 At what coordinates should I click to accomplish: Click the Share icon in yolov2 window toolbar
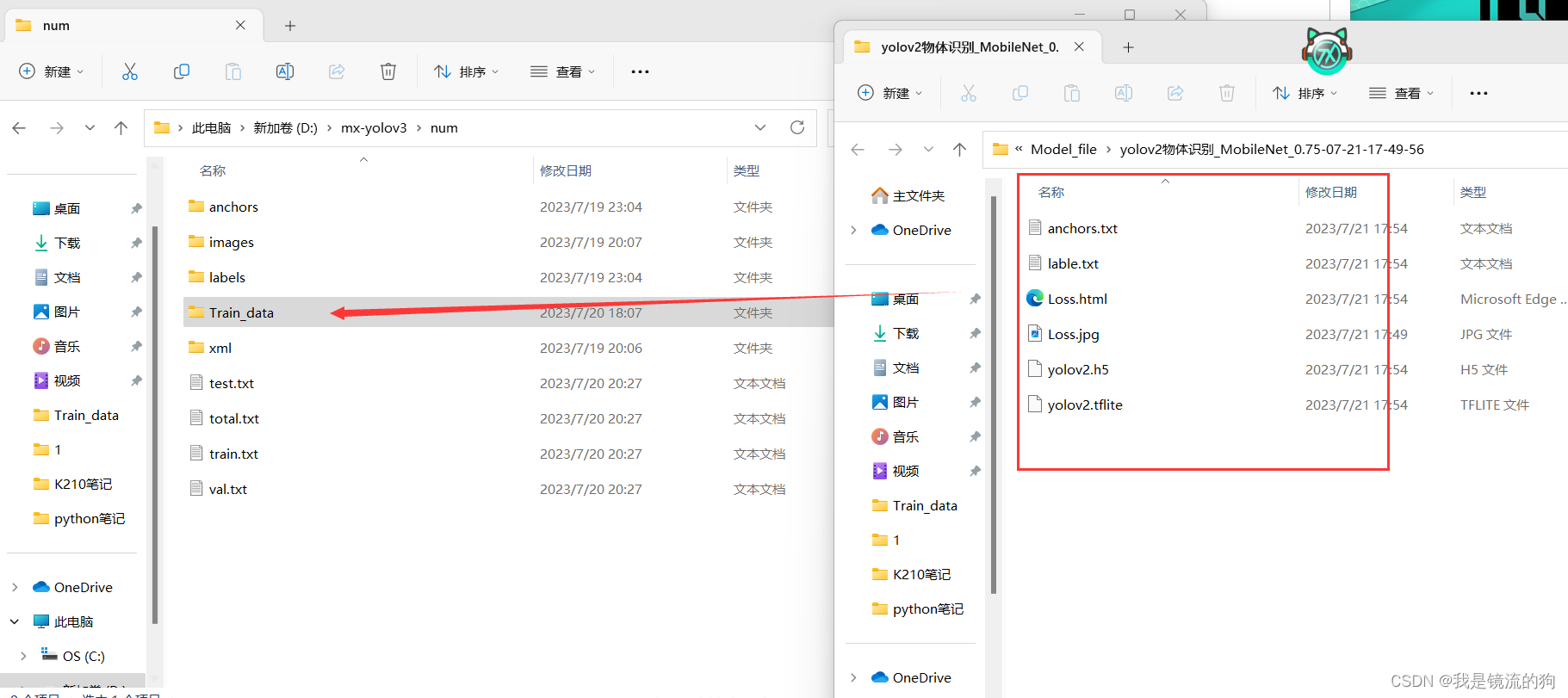pyautogui.click(x=1175, y=93)
